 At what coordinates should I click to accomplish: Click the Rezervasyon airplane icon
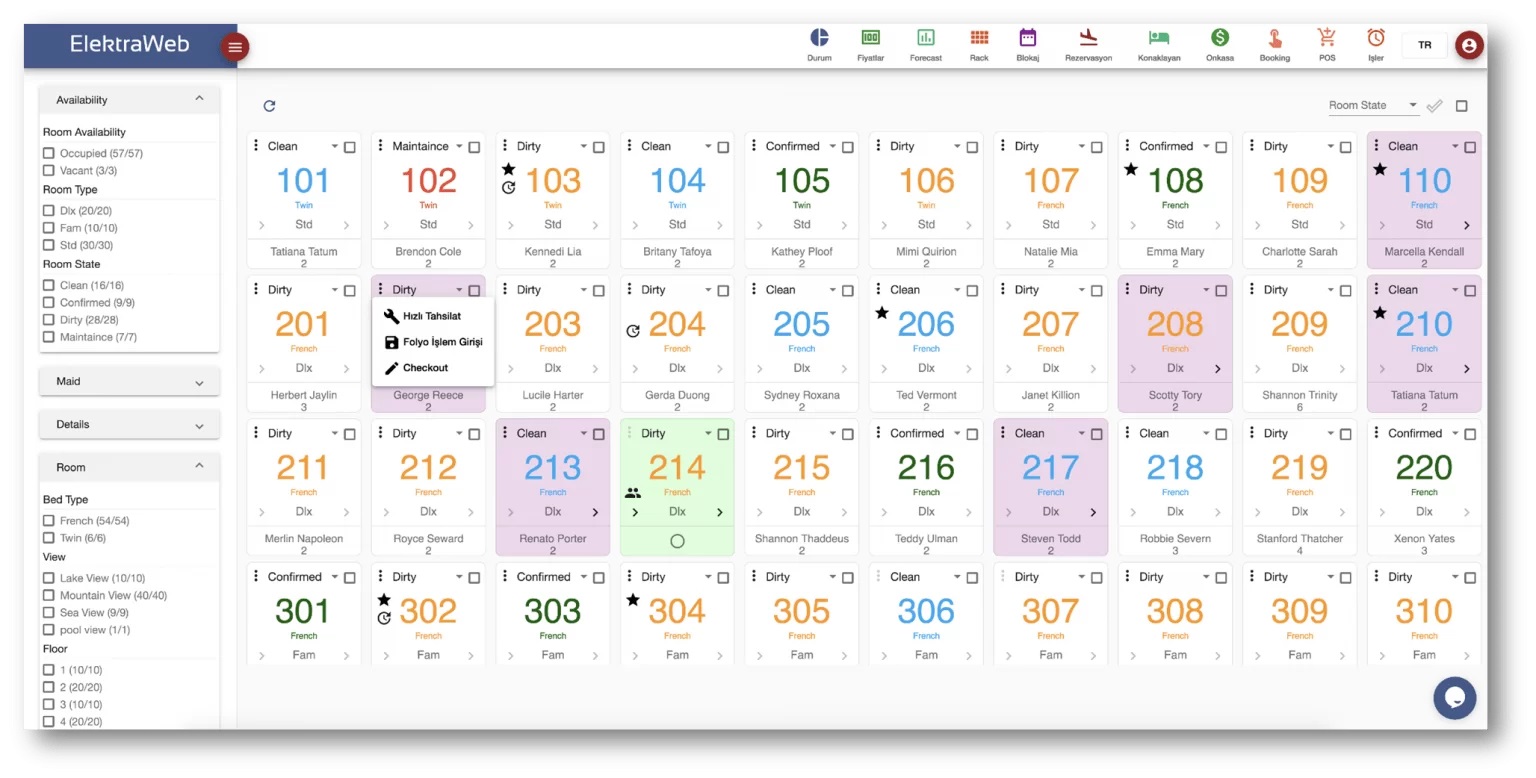(1088, 38)
